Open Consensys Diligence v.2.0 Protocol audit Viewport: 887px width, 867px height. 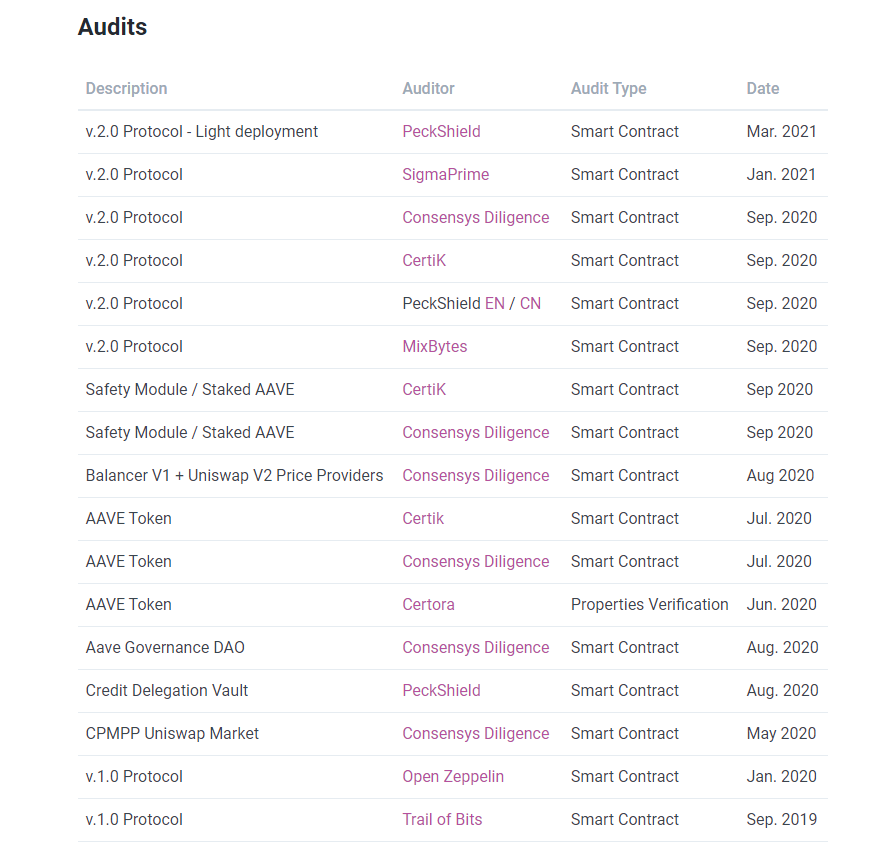(x=475, y=217)
